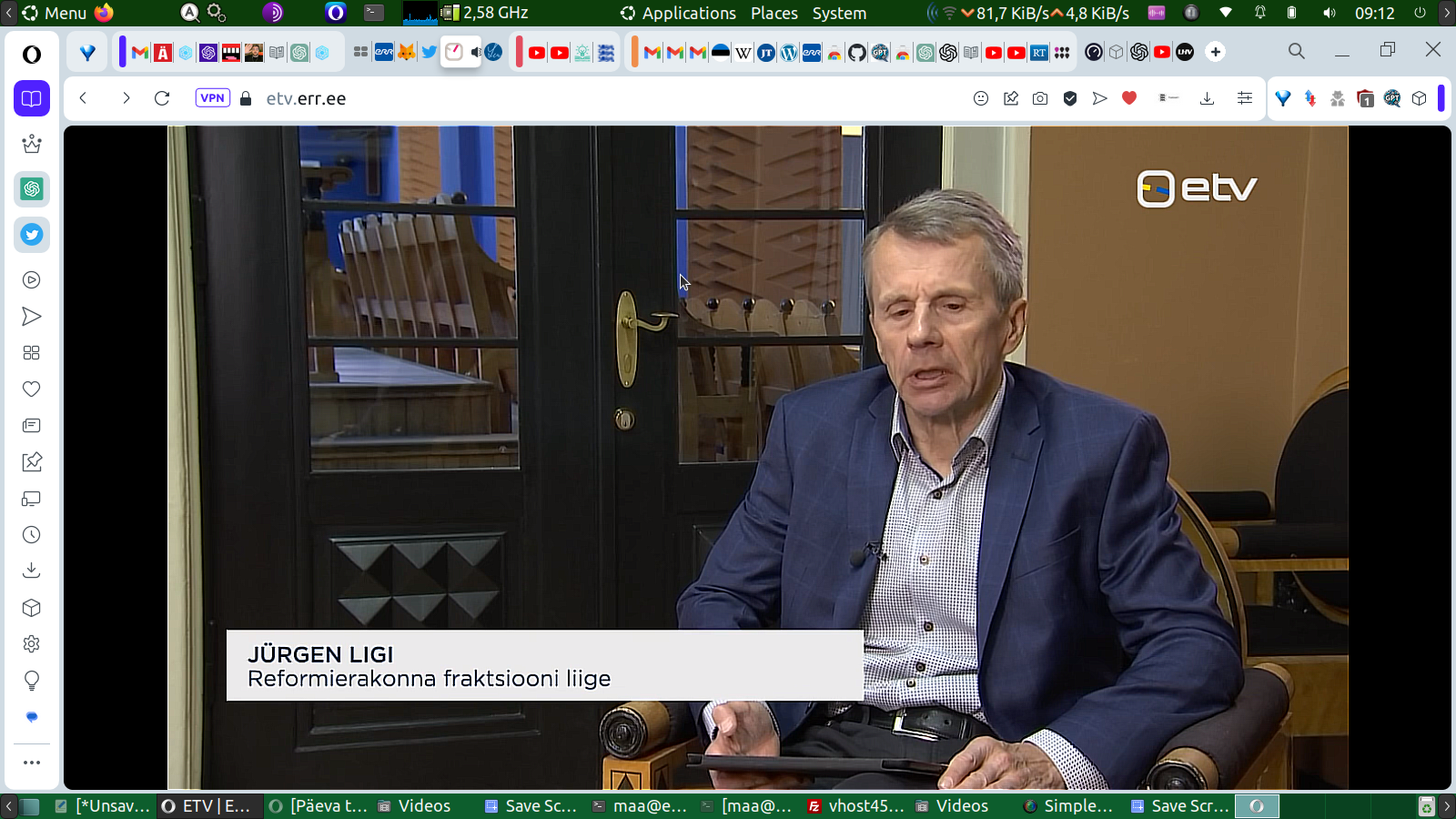Open the extensions cube in the toolbar

click(x=1420, y=98)
